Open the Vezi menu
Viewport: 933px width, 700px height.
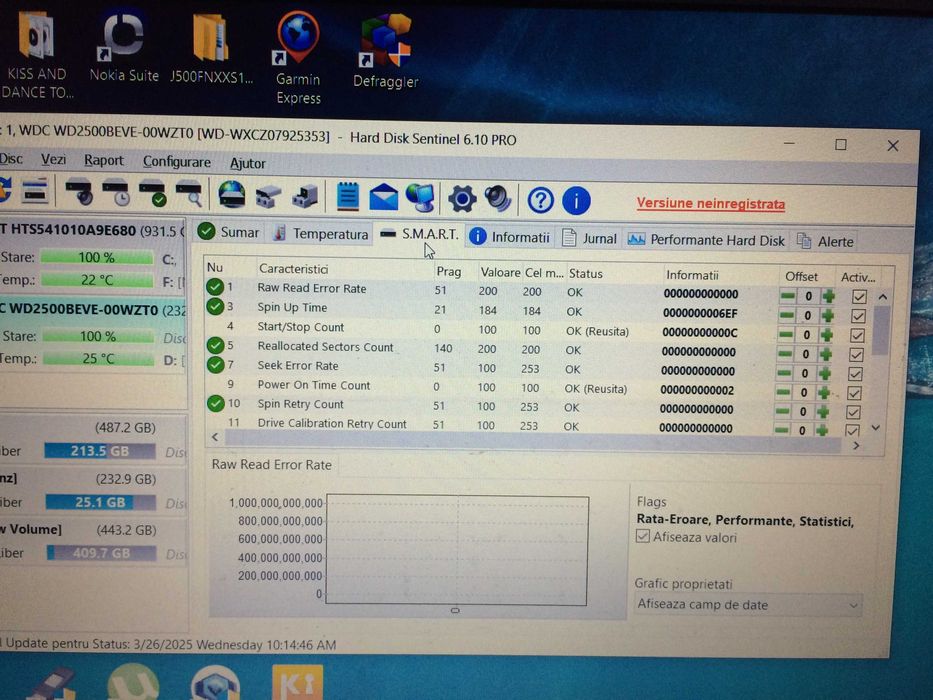click(x=54, y=160)
